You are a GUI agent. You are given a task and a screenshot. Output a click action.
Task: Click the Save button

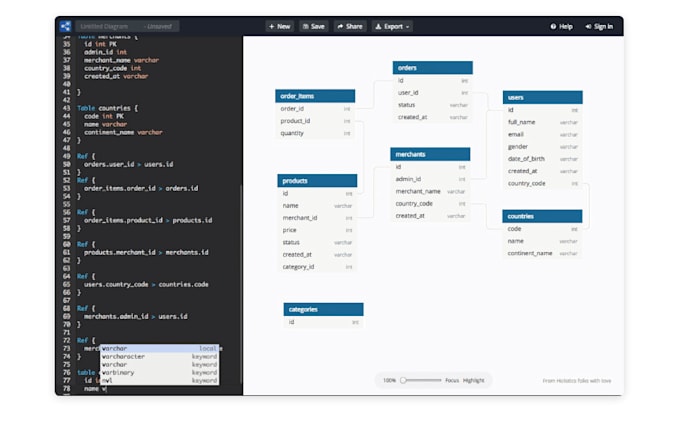pos(314,26)
